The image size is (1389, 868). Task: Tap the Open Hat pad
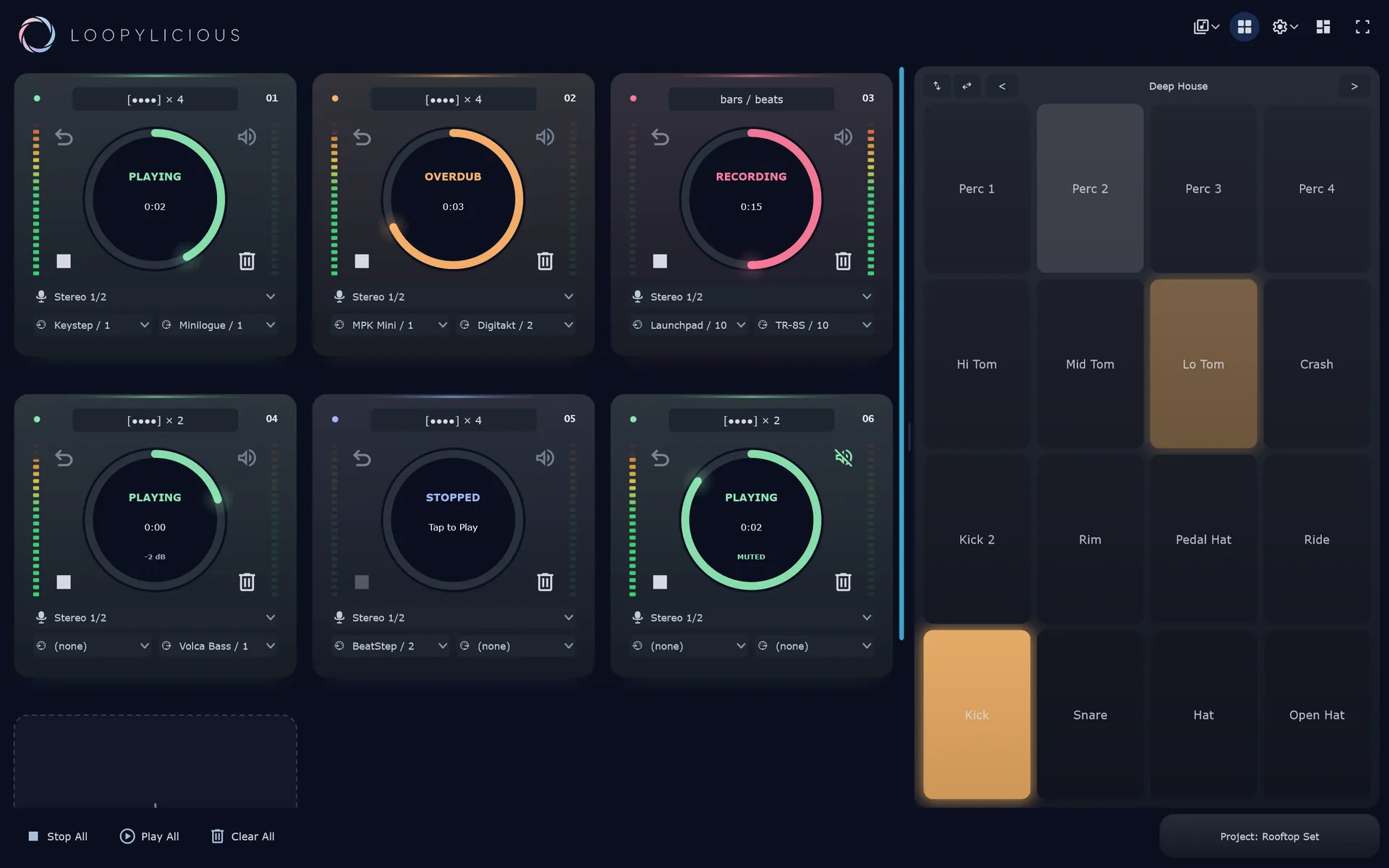coord(1317,715)
